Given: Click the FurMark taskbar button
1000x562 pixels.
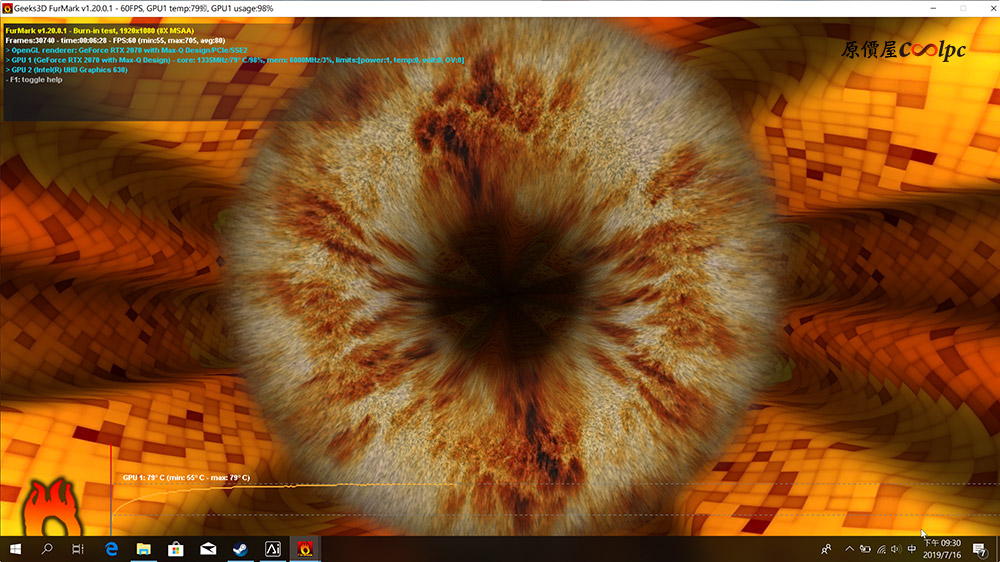Looking at the screenshot, I should pyautogui.click(x=305, y=549).
